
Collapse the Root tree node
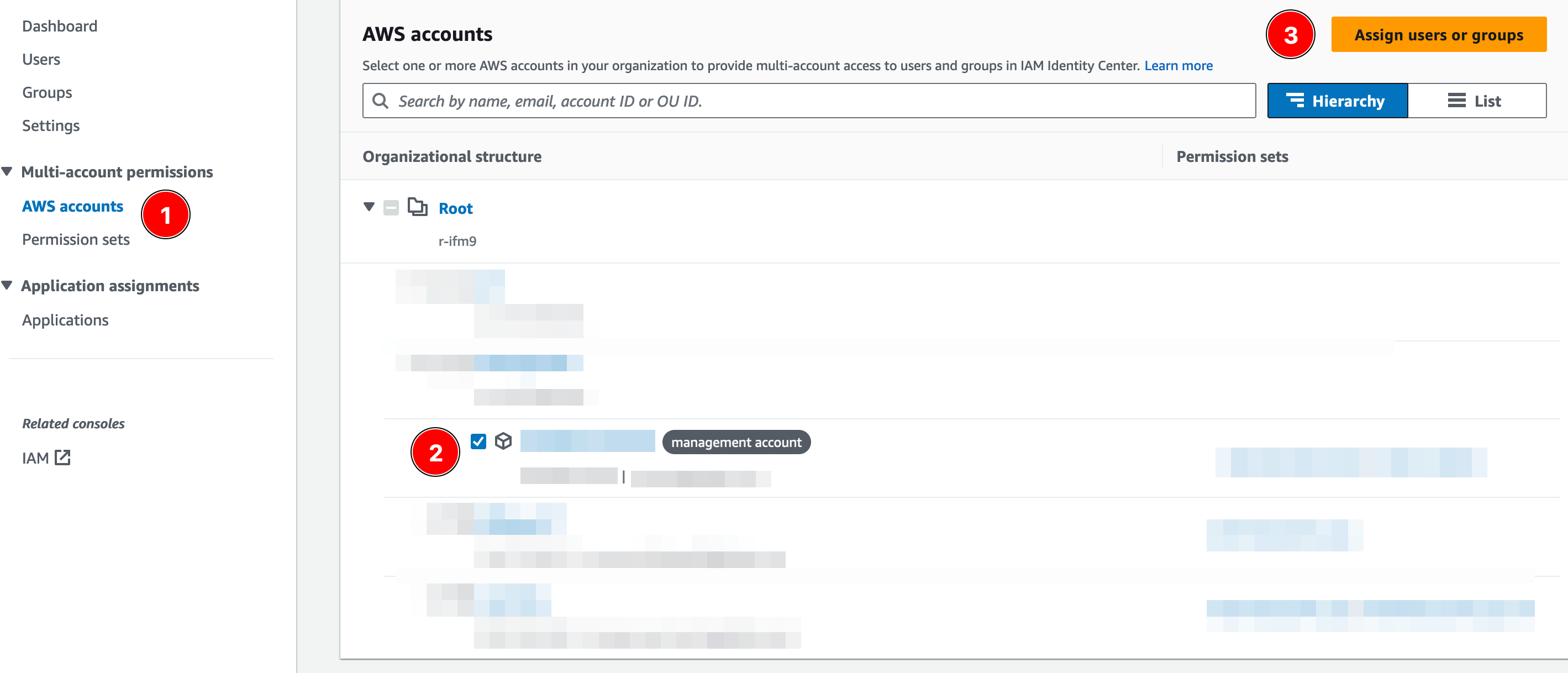(369, 207)
